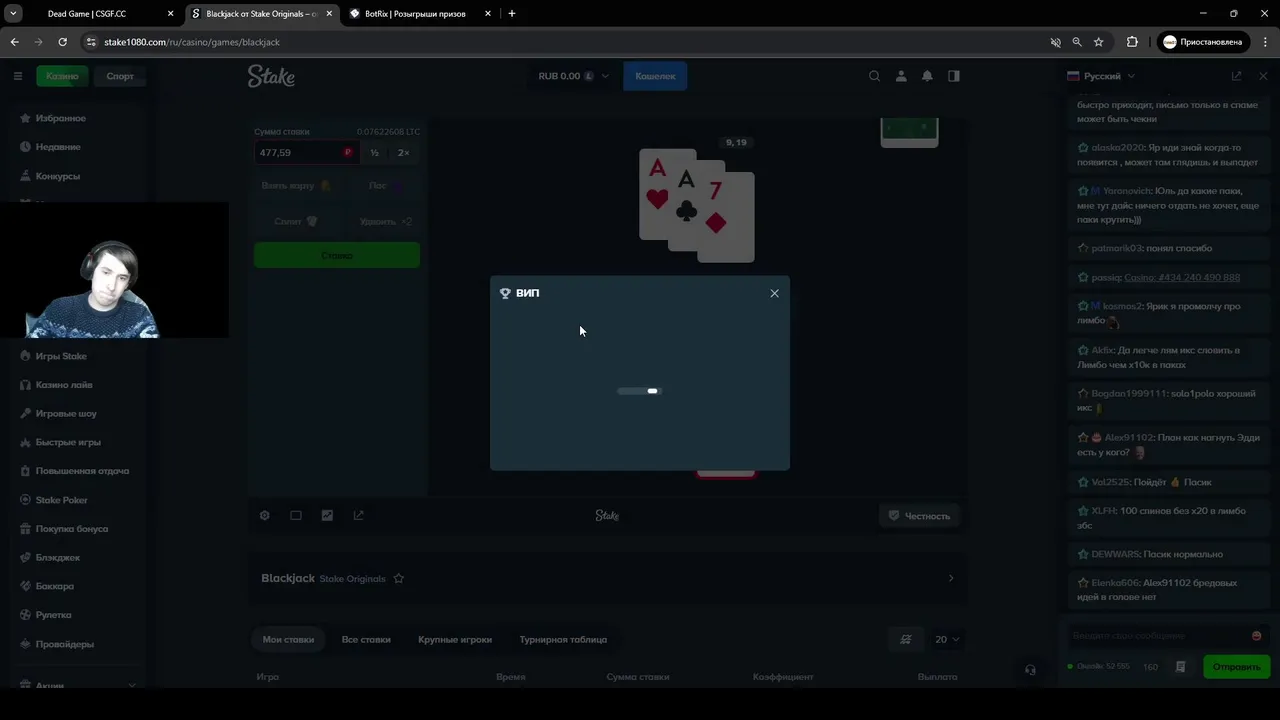The image size is (1280, 720).
Task: Toggle theatre mode icon below game
Action: (296, 516)
